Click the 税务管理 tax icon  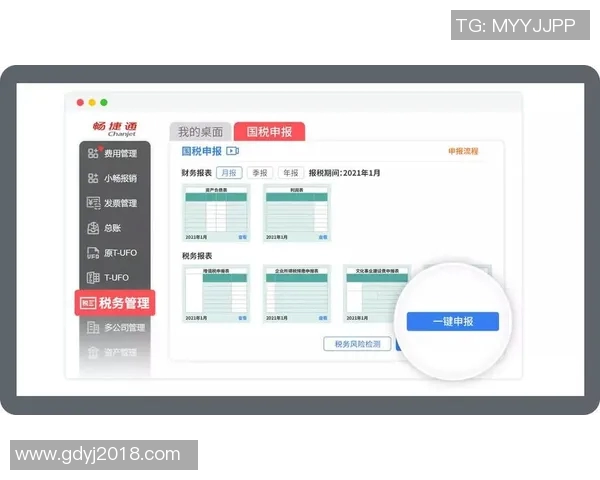pyautogui.click(x=88, y=303)
